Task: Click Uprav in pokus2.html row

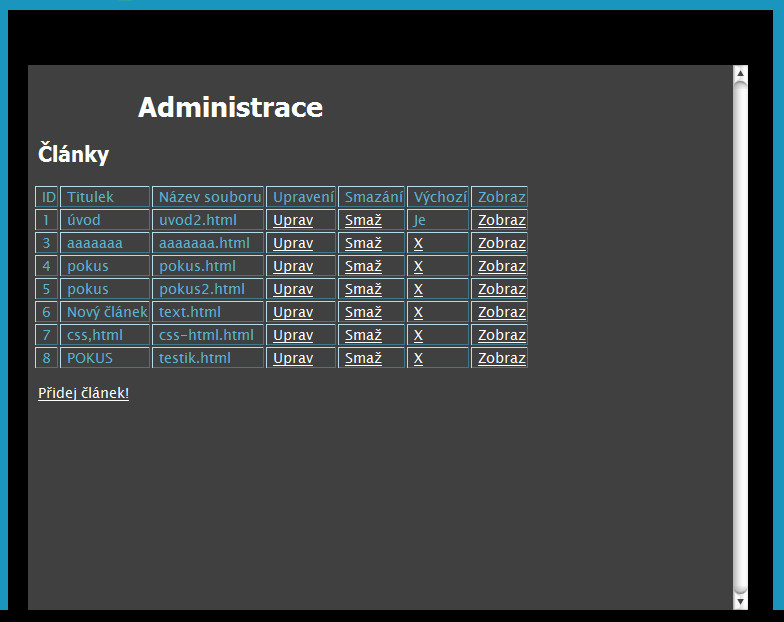Action: (293, 289)
